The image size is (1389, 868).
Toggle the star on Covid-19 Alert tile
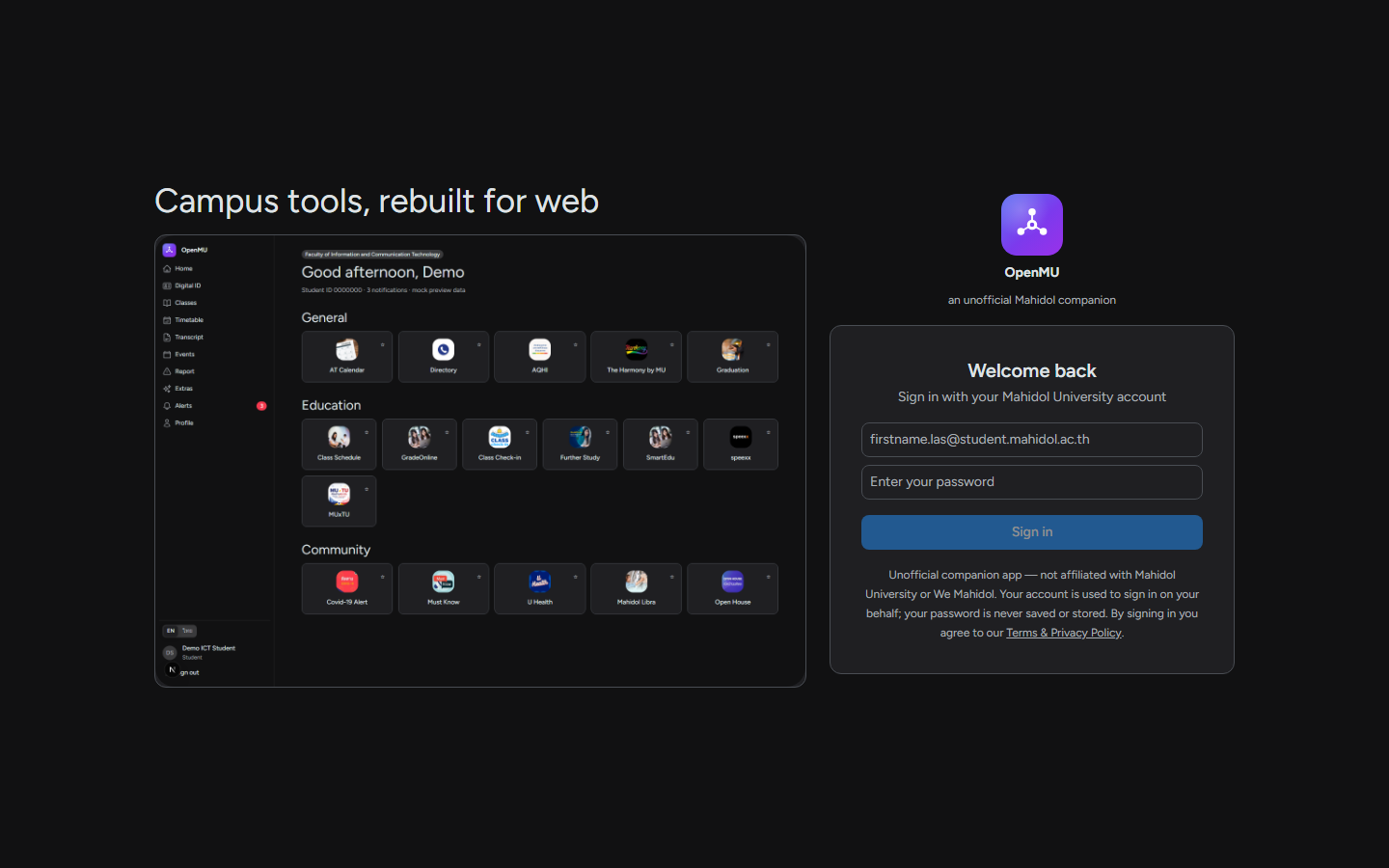point(383,577)
